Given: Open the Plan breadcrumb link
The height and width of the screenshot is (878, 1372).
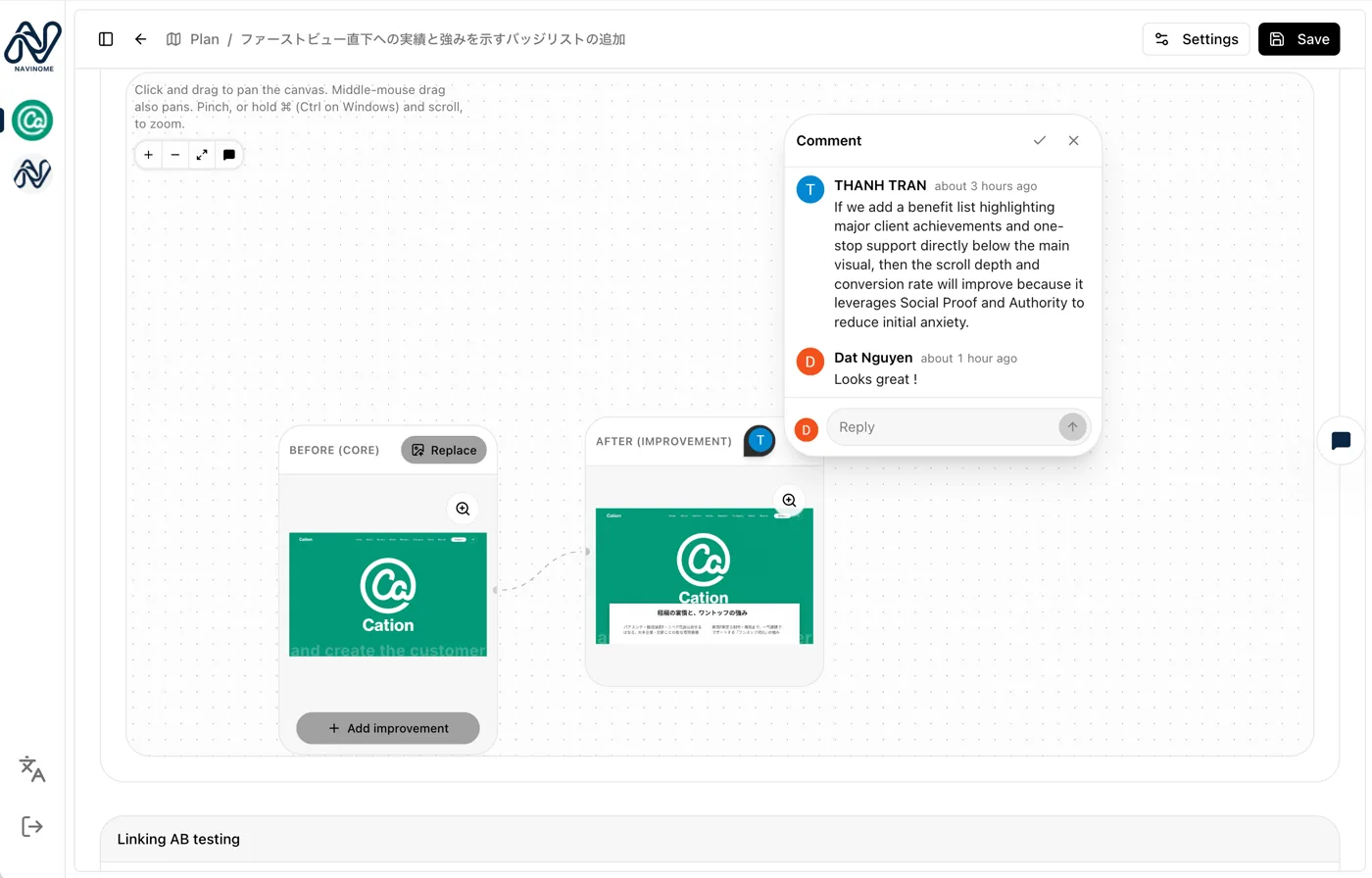Looking at the screenshot, I should 205,39.
